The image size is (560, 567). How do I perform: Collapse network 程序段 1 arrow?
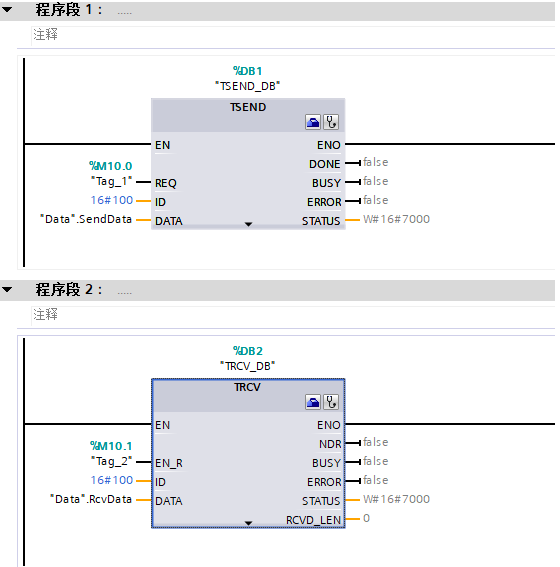click(x=7, y=10)
